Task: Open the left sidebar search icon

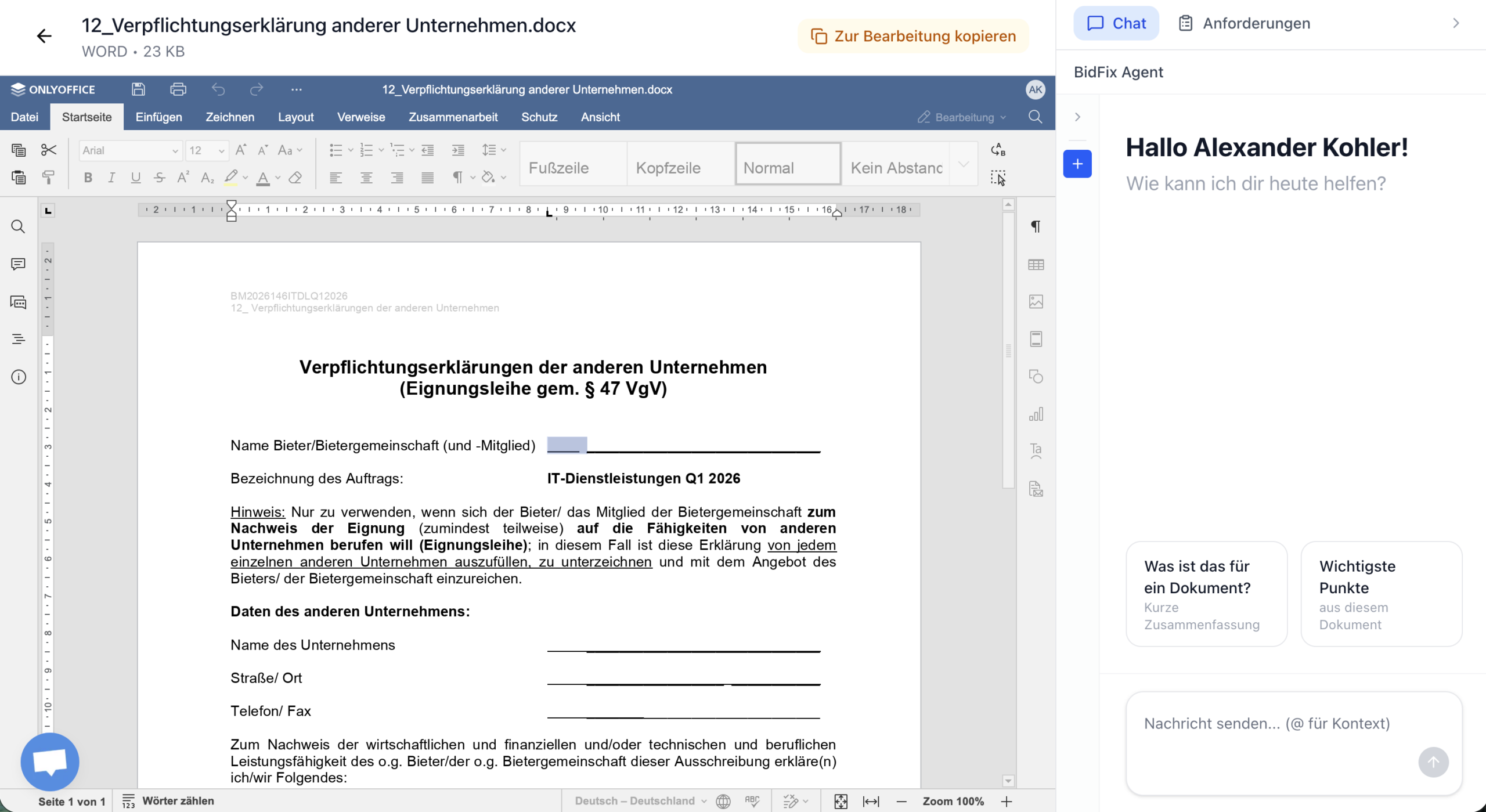Action: coord(19,226)
